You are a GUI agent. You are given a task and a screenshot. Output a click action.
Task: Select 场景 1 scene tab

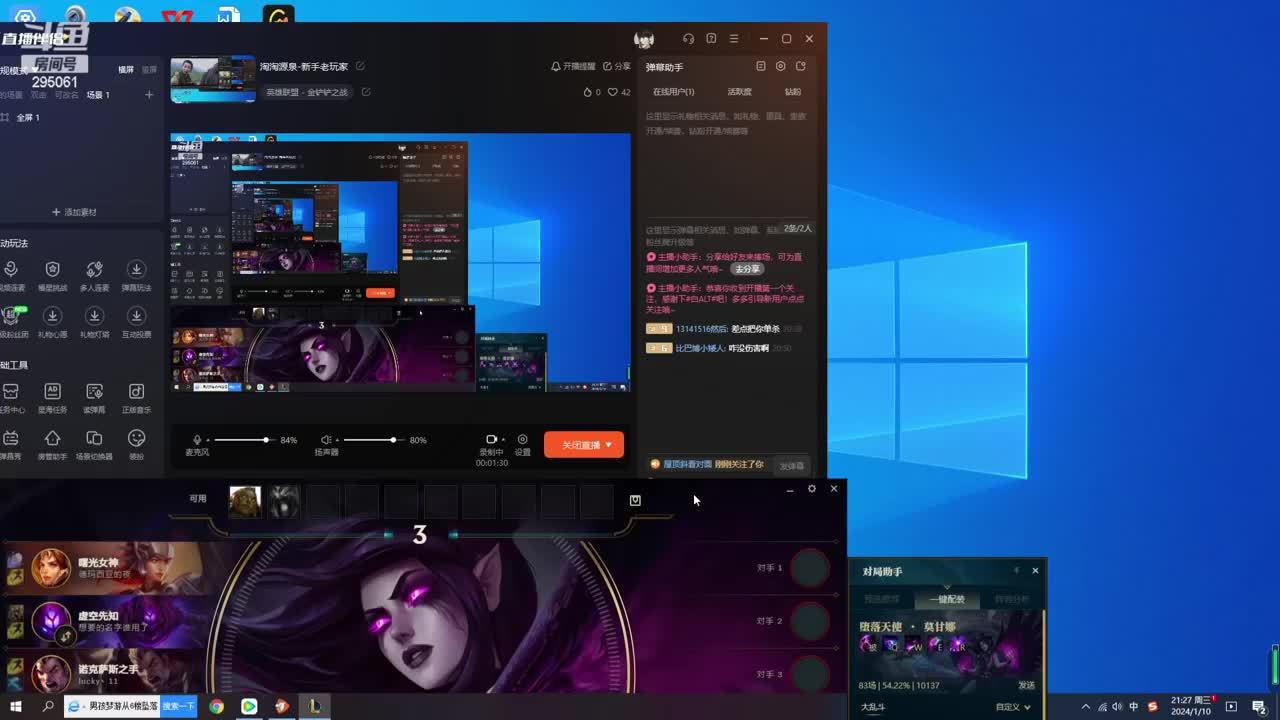click(x=98, y=95)
